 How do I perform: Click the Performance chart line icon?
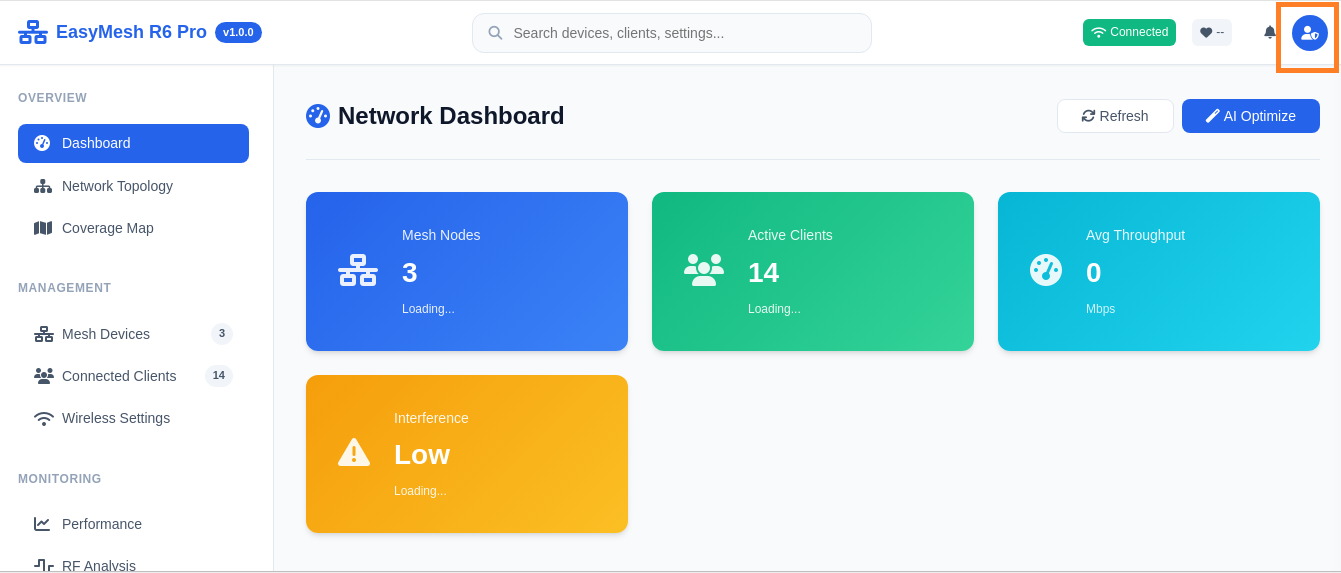tap(42, 524)
